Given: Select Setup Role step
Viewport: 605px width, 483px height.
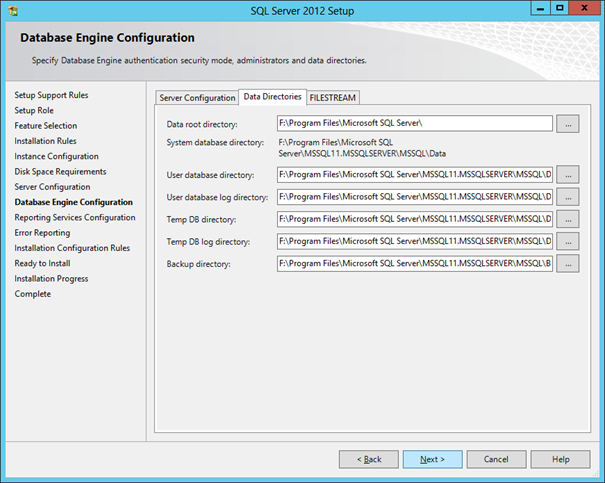Looking at the screenshot, I should tap(34, 110).
